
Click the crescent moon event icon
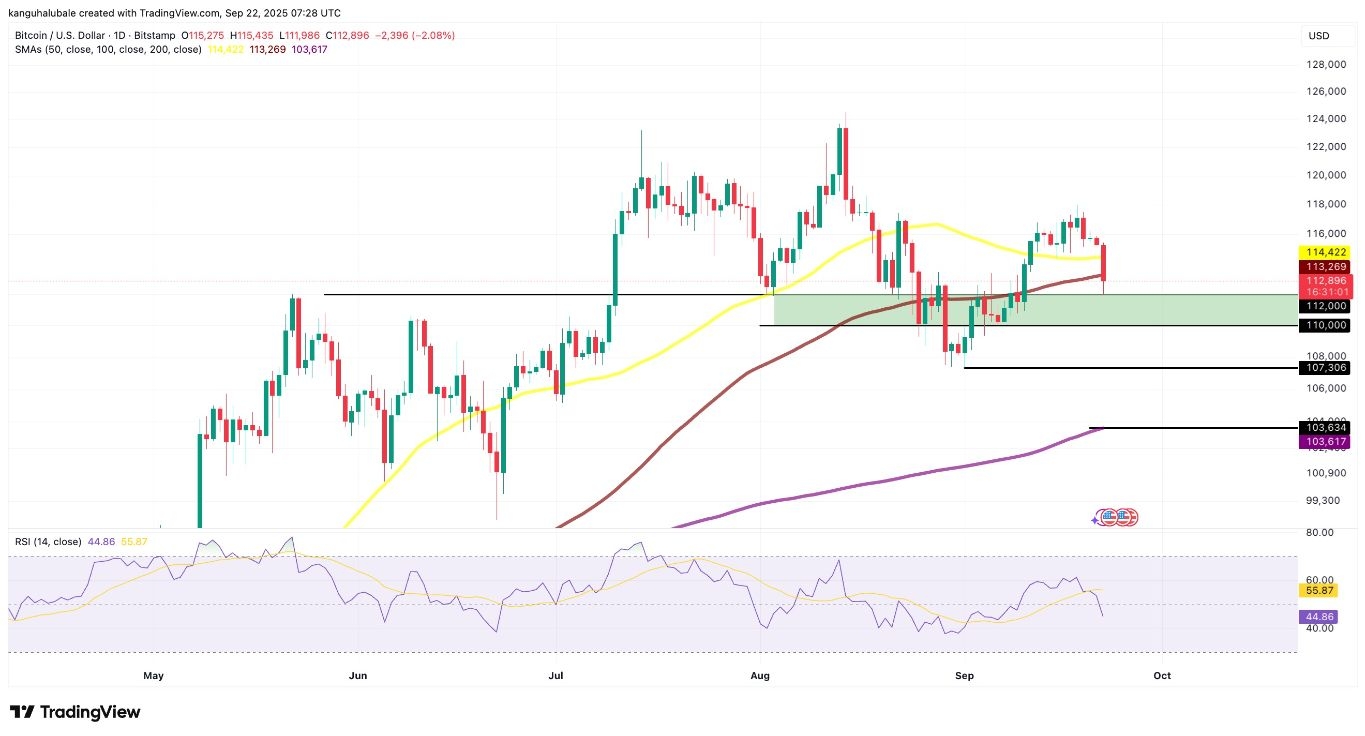1098,514
